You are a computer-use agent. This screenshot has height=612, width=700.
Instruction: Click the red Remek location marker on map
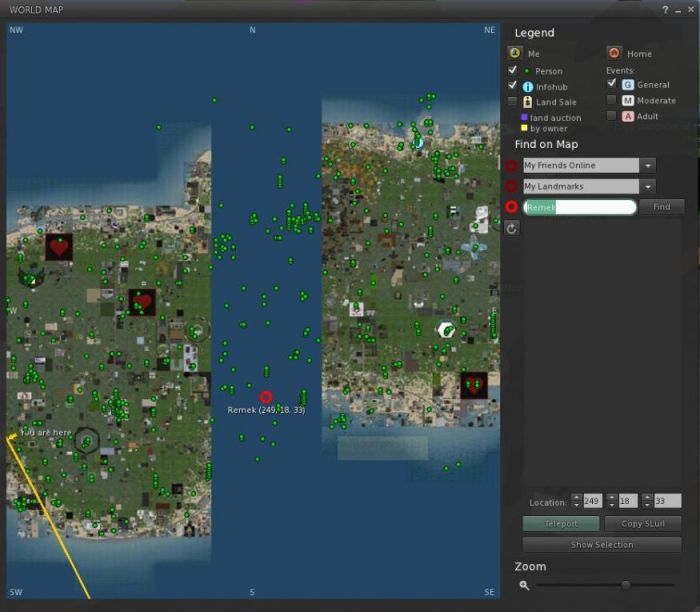point(266,397)
